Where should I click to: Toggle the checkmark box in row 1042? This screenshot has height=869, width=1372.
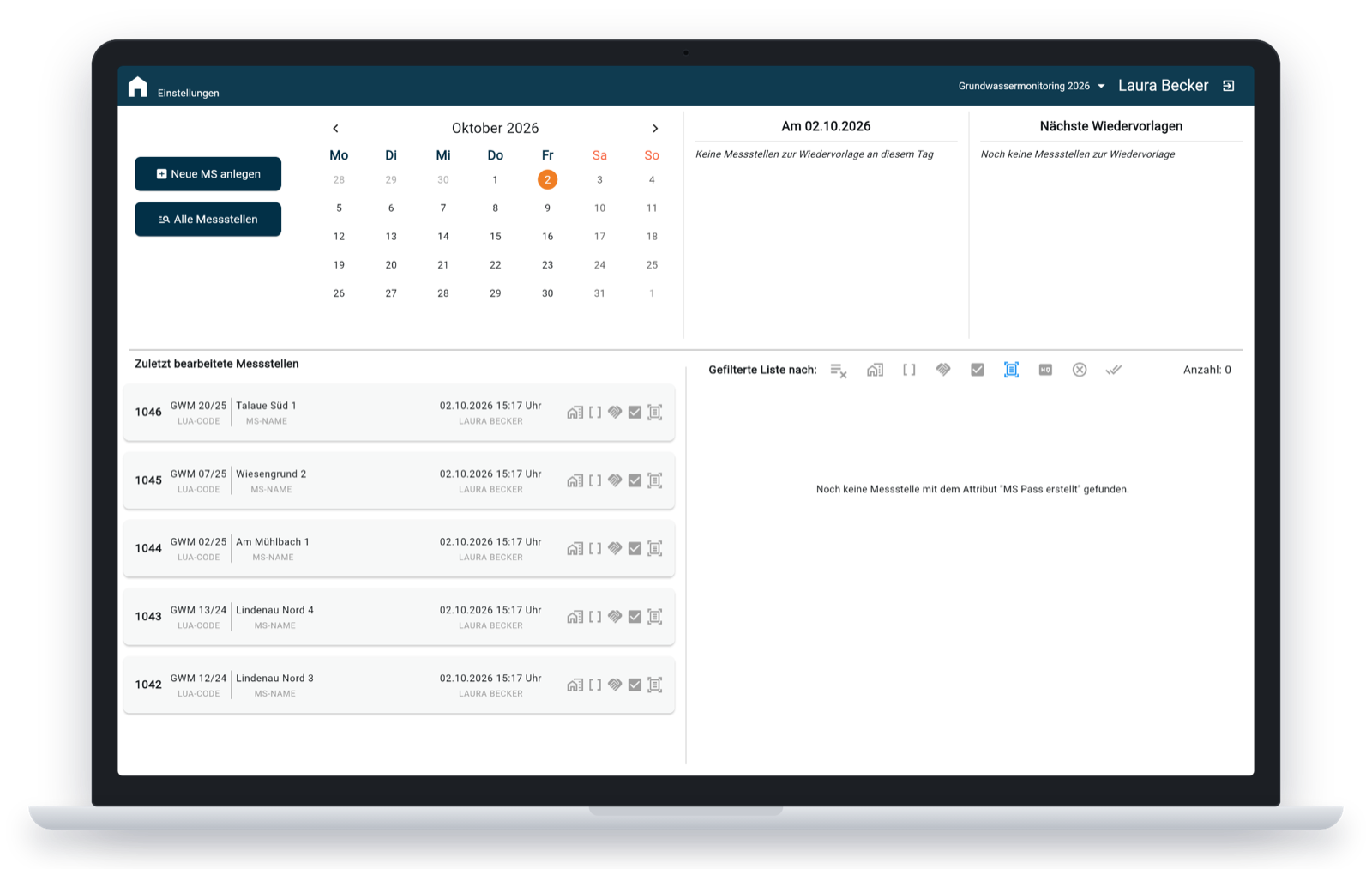coord(635,685)
